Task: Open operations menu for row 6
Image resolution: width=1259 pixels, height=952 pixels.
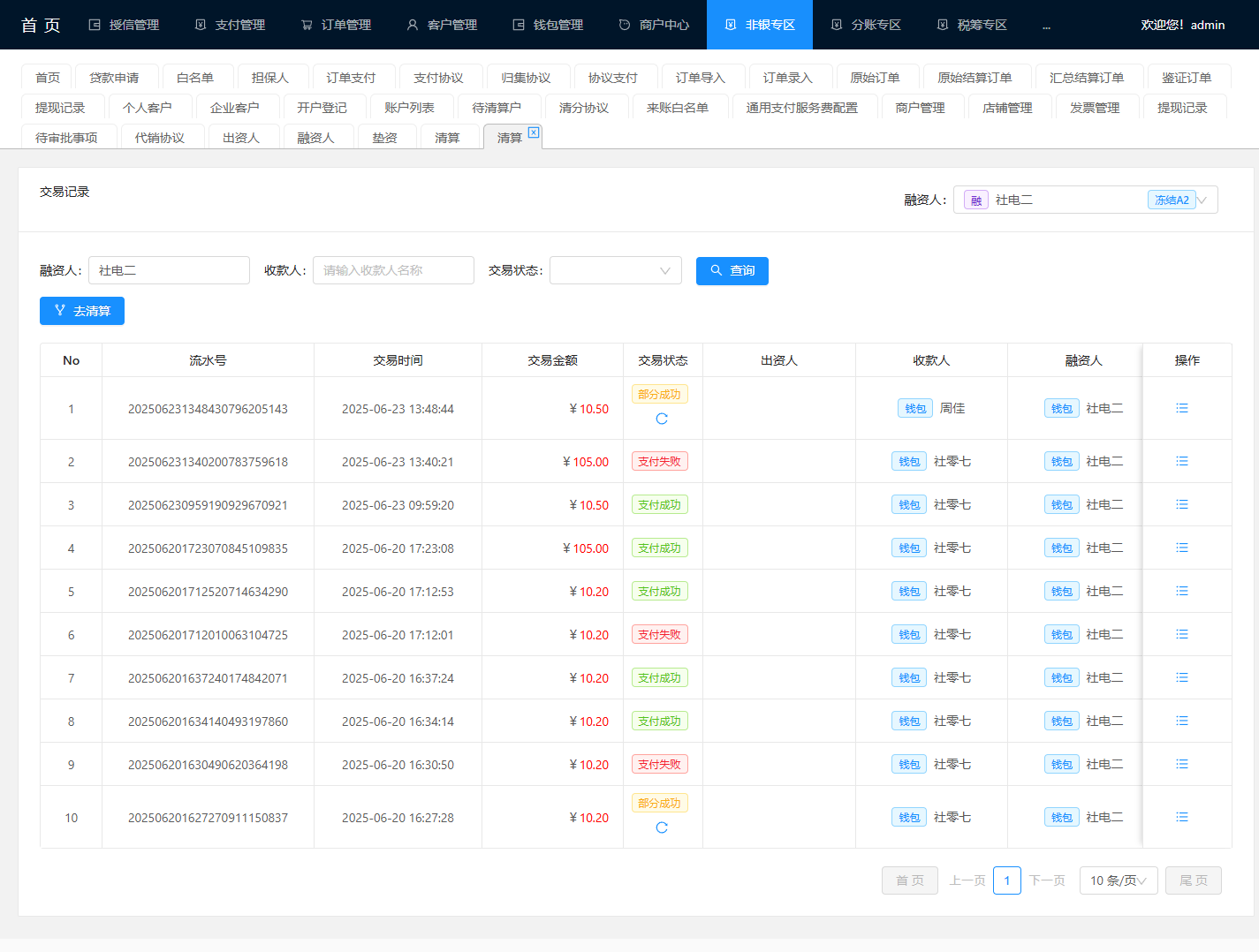Action: point(1182,634)
